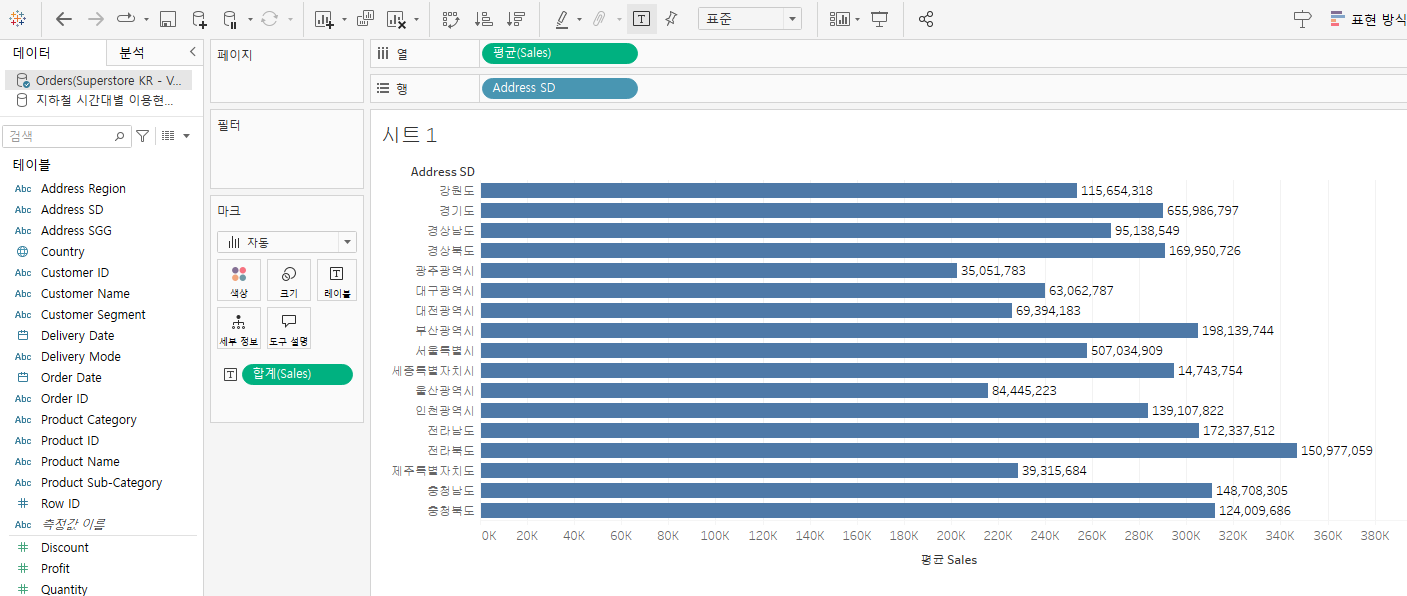Select the Orders(Superstore KR) data source
Viewport: 1407px width, 596px height.
(98, 80)
